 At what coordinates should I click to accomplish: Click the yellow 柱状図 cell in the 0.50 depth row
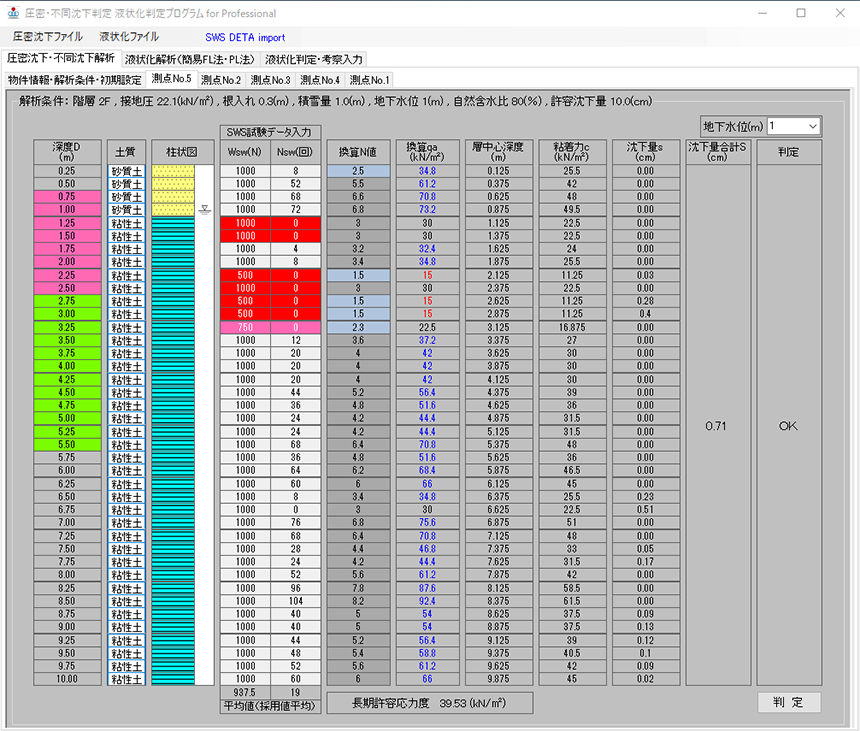click(x=173, y=184)
